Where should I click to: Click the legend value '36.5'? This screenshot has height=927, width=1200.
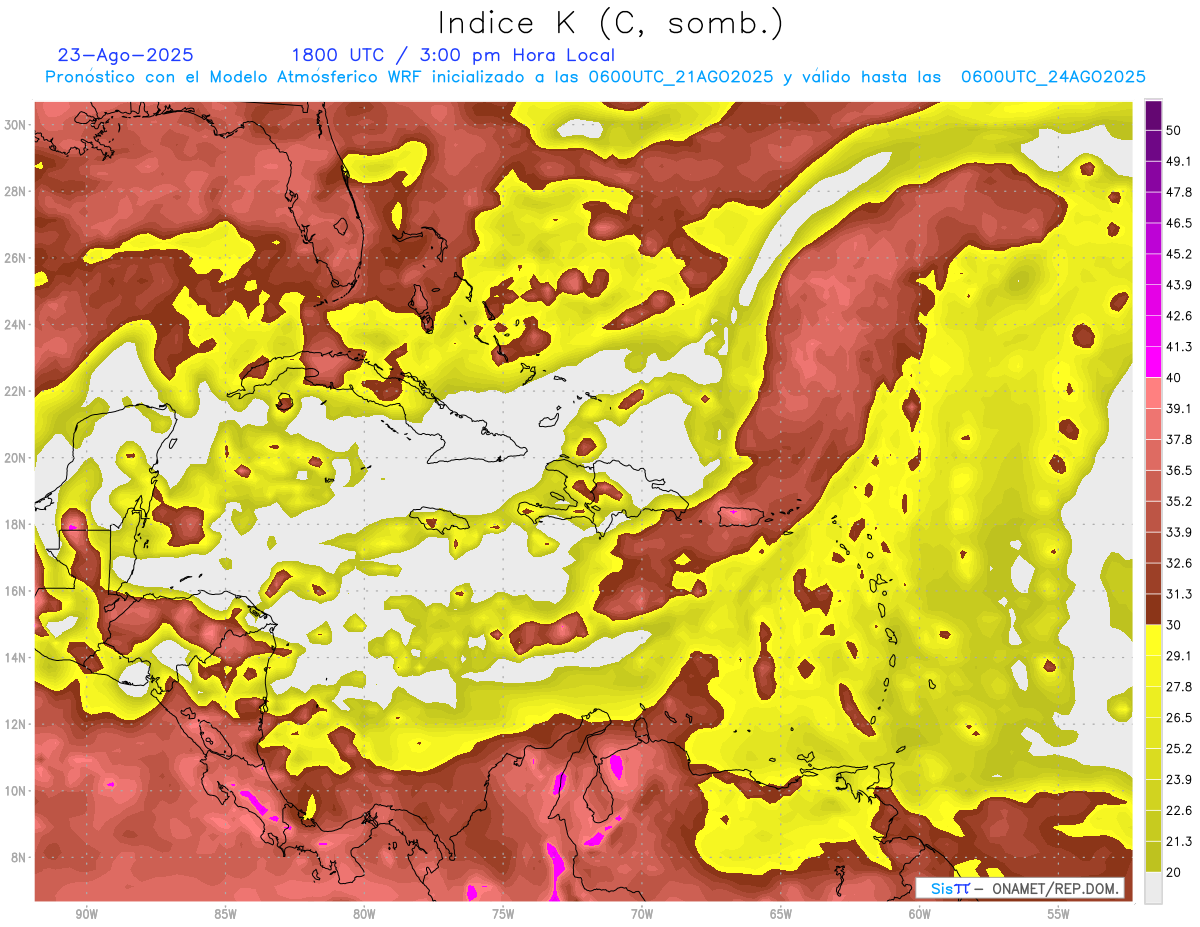[1179, 470]
